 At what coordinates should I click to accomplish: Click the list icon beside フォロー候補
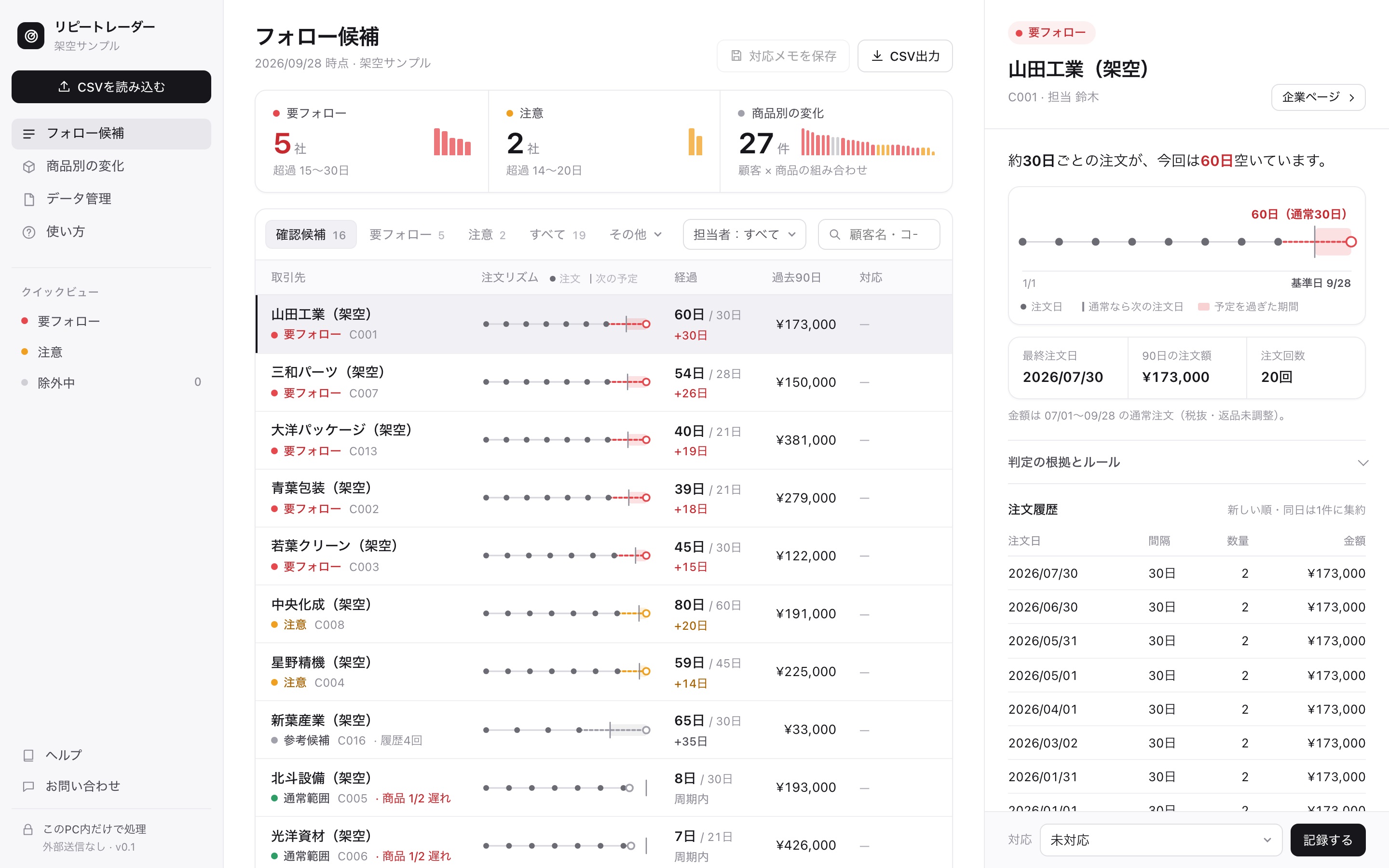(x=29, y=134)
